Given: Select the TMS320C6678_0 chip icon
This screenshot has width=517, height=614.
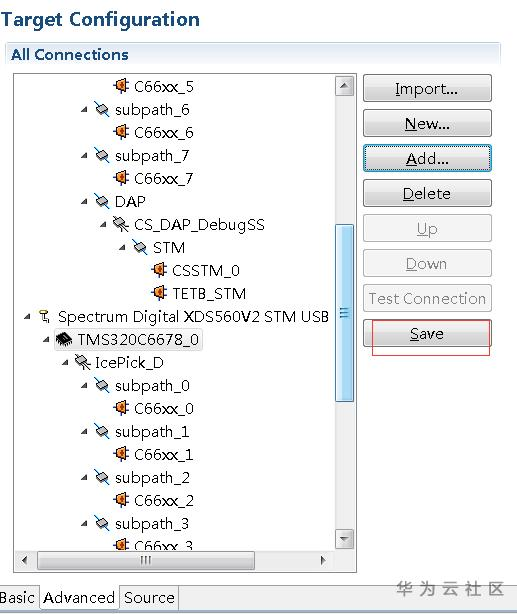Looking at the screenshot, I should [x=64, y=339].
